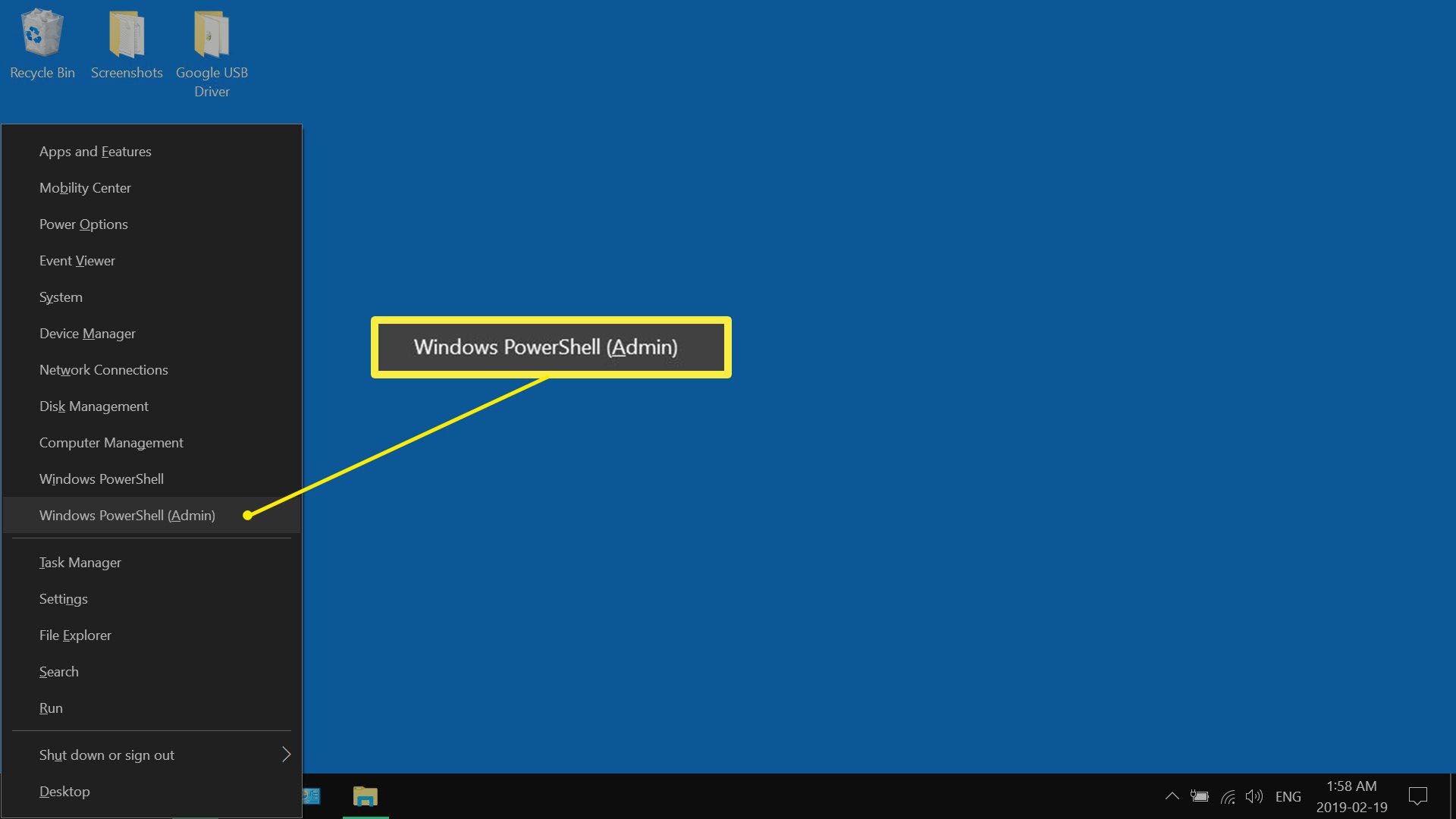The image size is (1456, 819).
Task: Select Run from context menu
Action: click(x=51, y=708)
